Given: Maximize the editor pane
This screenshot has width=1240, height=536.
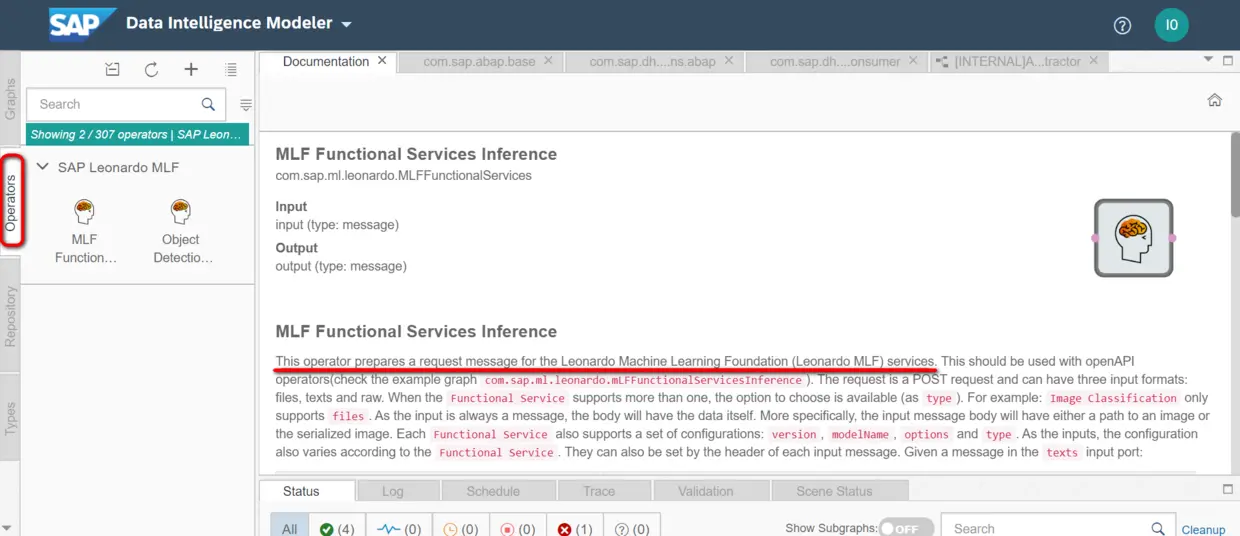Looking at the screenshot, I should point(1228,60).
